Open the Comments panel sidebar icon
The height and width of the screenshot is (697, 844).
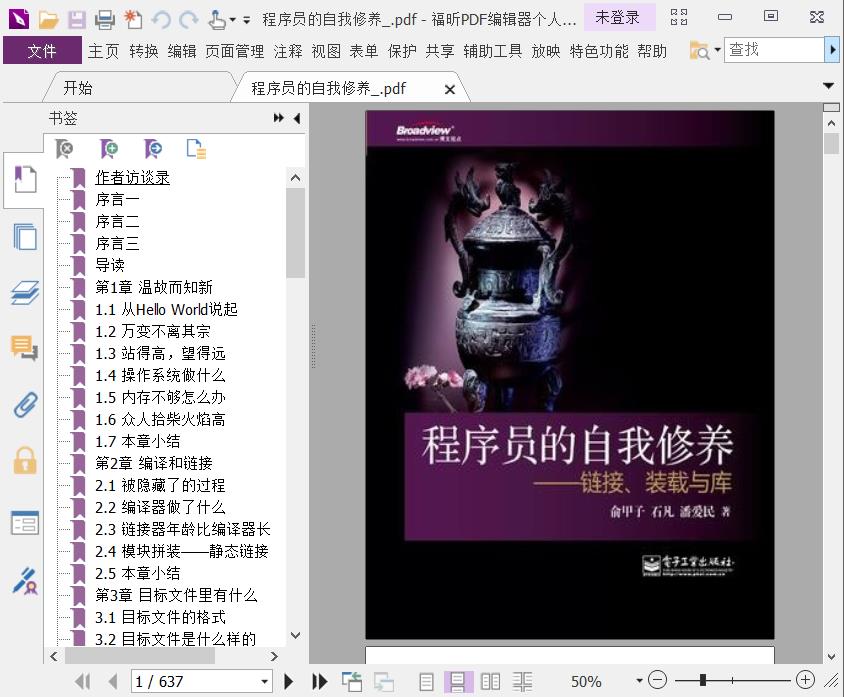[x=25, y=348]
